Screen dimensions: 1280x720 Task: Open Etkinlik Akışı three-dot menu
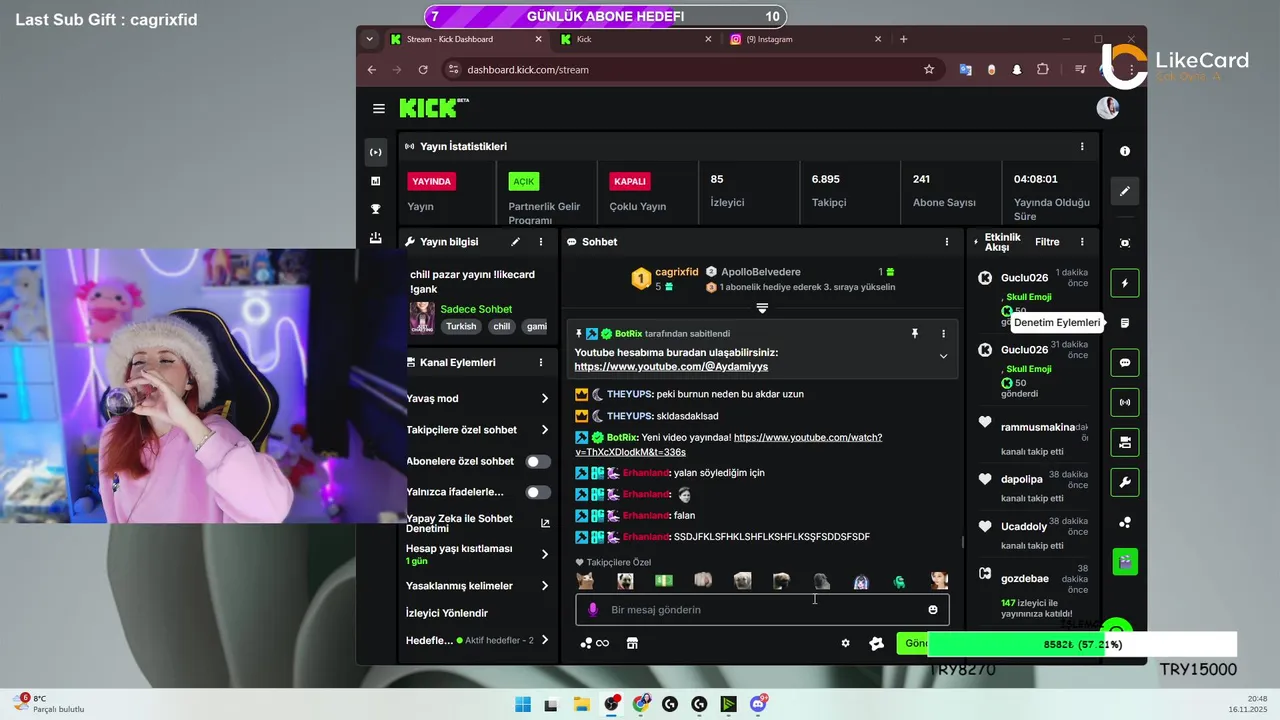click(x=1081, y=242)
